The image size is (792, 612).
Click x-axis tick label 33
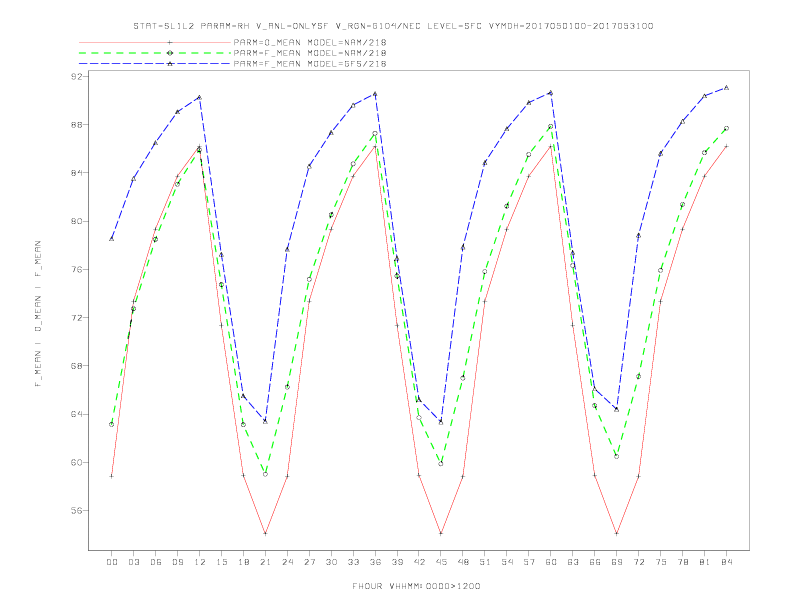[353, 562]
